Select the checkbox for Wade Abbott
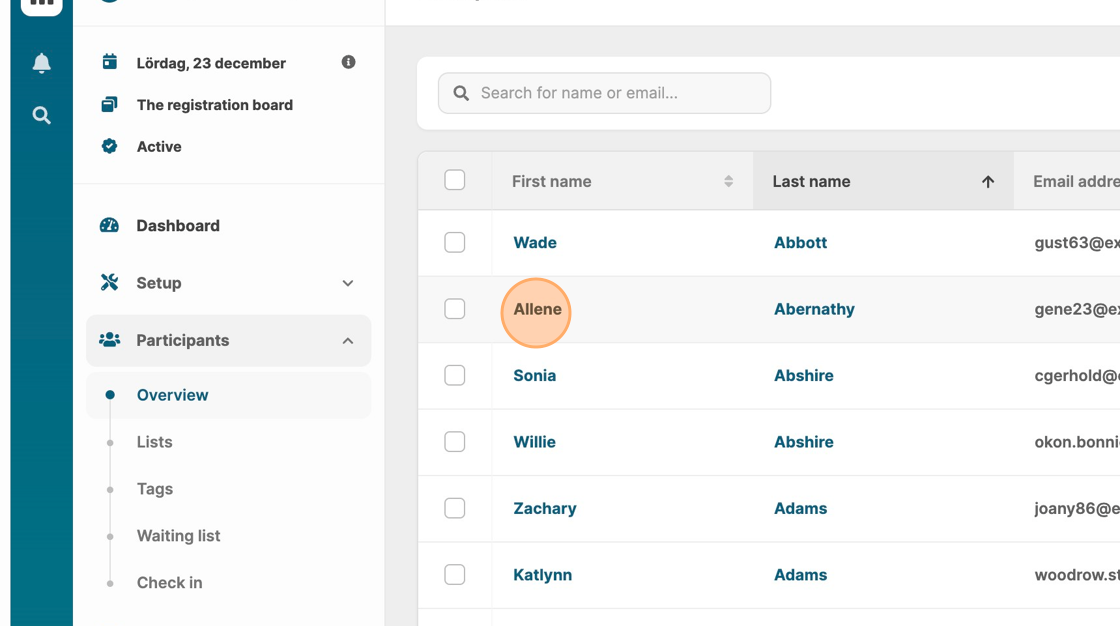This screenshot has width=1120, height=626. click(455, 242)
